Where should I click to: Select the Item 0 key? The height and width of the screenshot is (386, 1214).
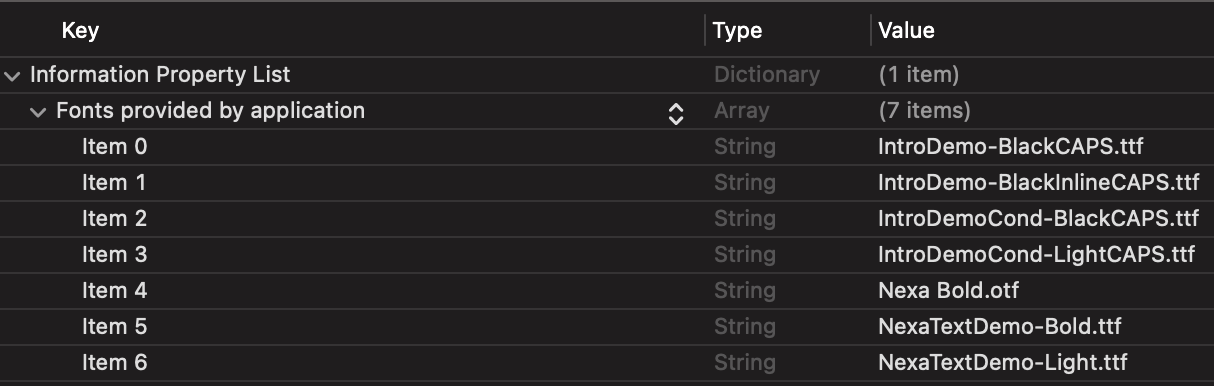tap(114, 147)
